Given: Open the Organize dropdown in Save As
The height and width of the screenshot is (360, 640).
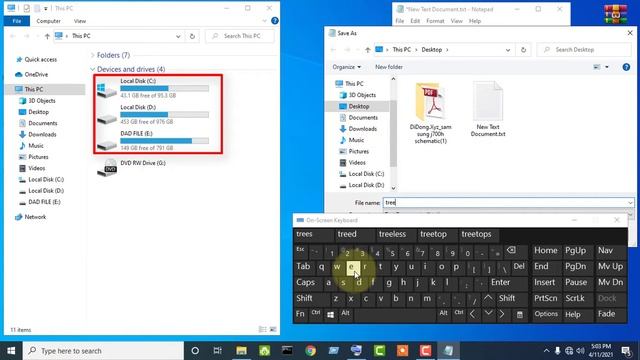Looking at the screenshot, I should [347, 67].
